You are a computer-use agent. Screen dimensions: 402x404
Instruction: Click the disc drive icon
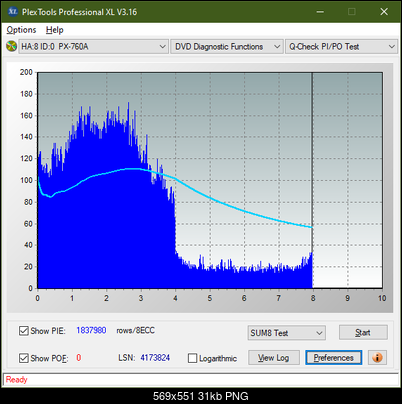[x=11, y=46]
